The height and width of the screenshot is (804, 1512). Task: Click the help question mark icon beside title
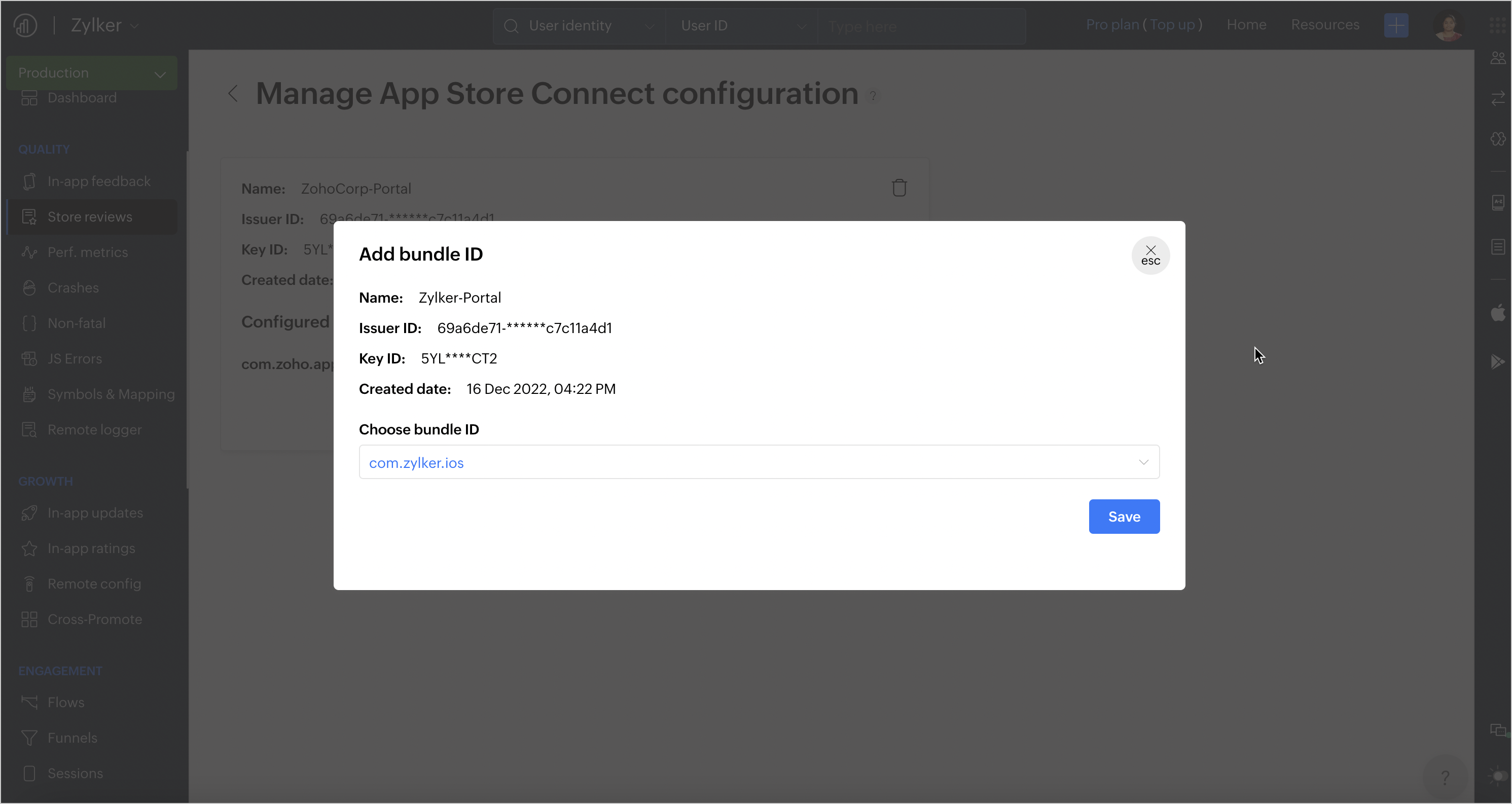tap(873, 96)
